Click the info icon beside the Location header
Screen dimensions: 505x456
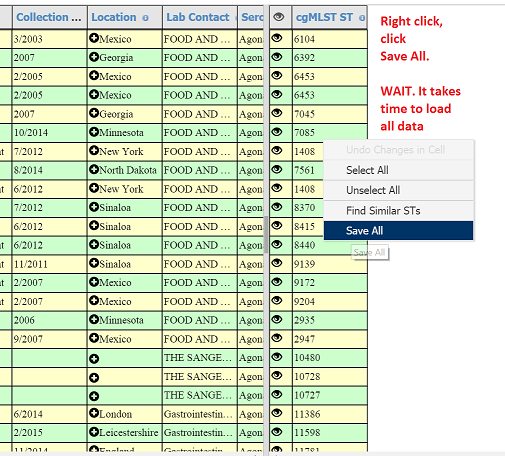tap(145, 18)
